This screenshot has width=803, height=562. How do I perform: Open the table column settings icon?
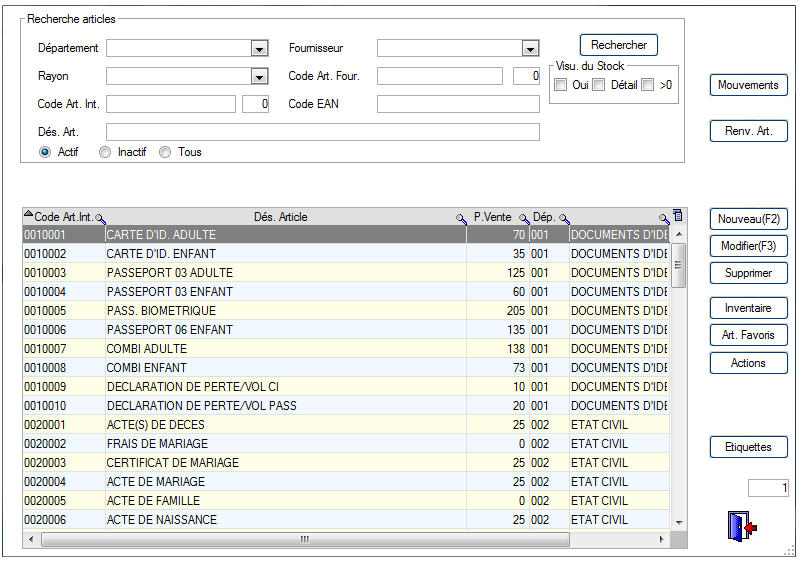(x=678, y=216)
